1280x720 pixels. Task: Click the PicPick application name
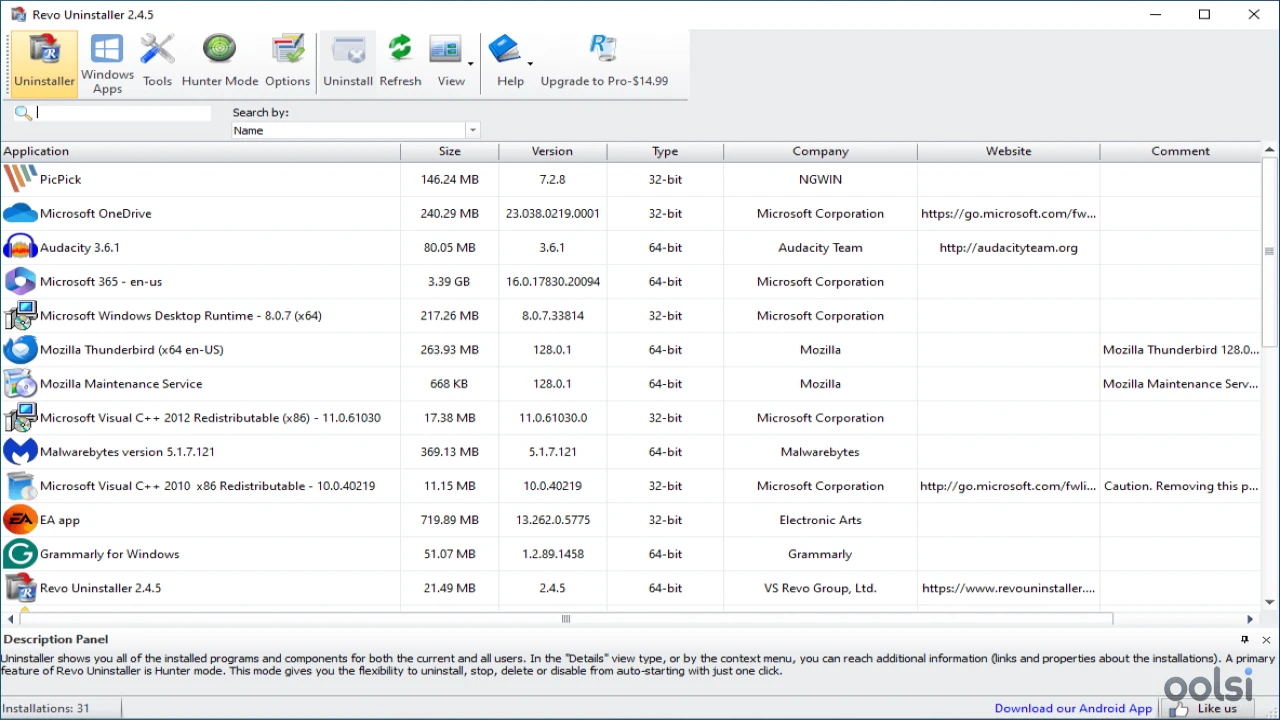click(60, 179)
